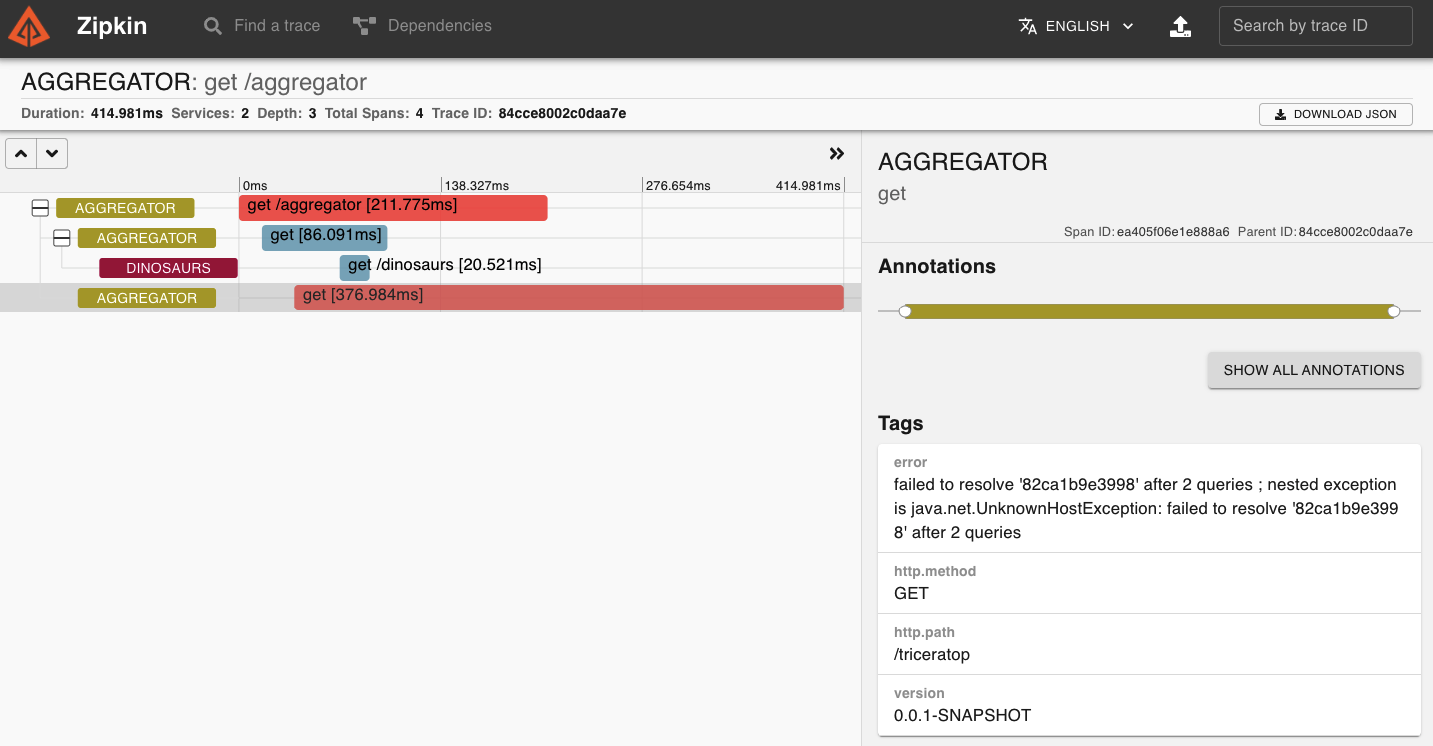1433x746 pixels.
Task: Click the SHOW ALL ANNOTATIONS button
Action: click(1314, 370)
